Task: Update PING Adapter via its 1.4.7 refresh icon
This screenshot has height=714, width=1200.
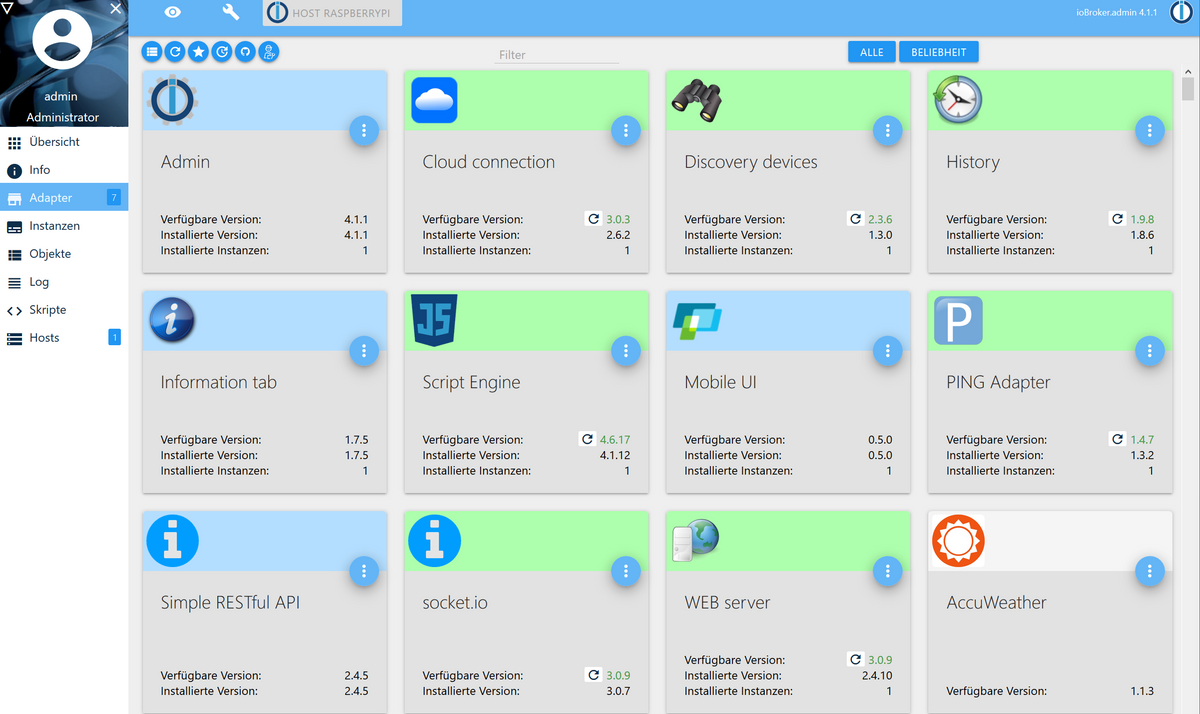Action: coord(1117,439)
